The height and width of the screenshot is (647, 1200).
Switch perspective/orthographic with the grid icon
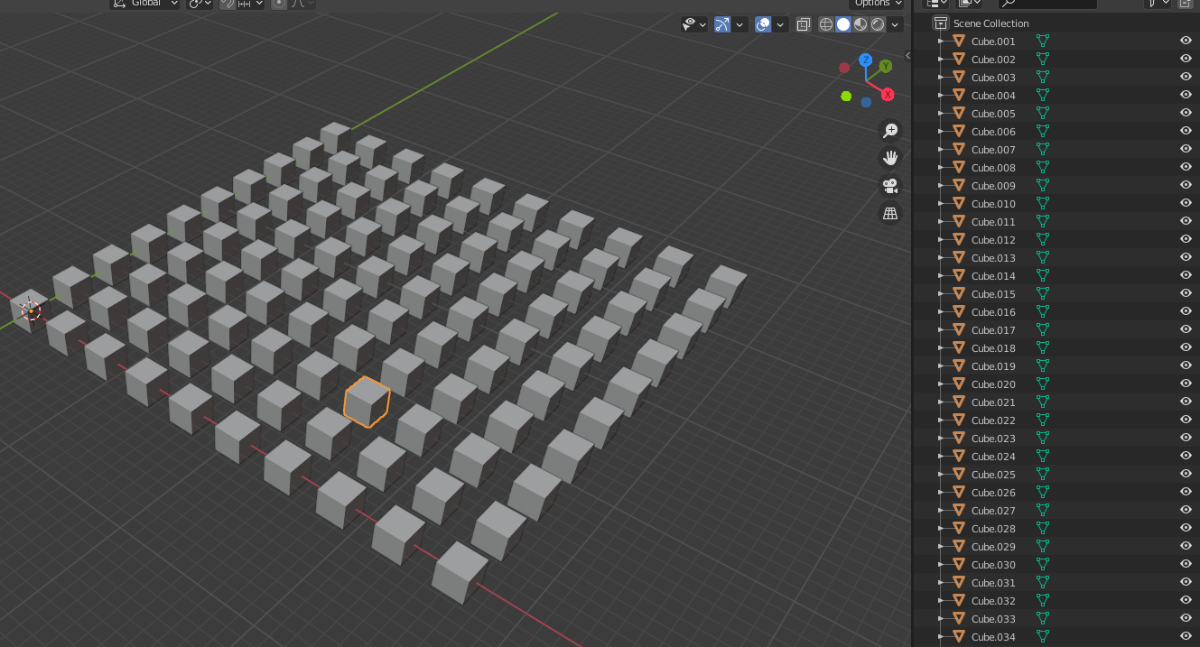[x=890, y=213]
